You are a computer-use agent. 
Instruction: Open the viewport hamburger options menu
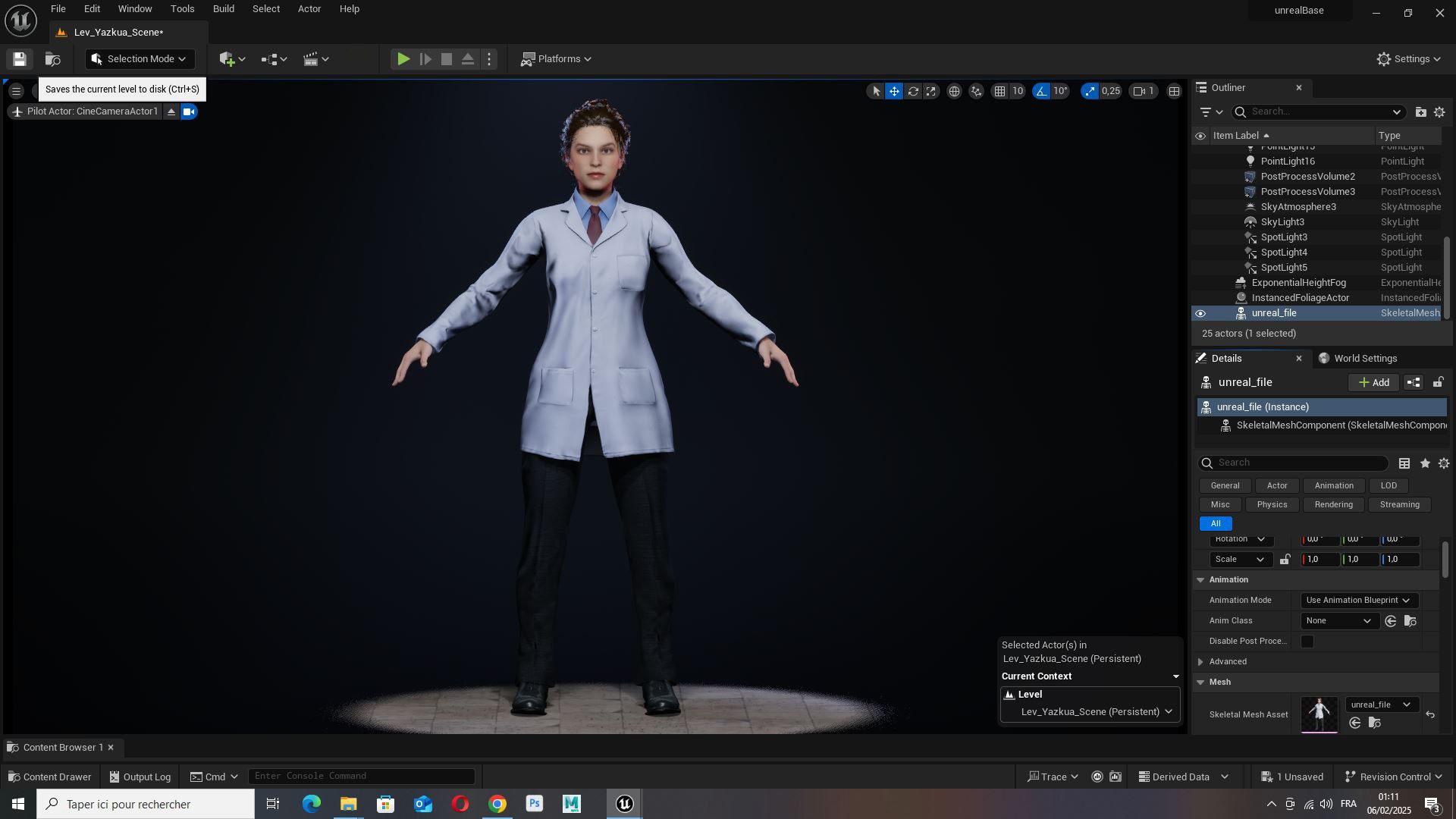click(16, 91)
